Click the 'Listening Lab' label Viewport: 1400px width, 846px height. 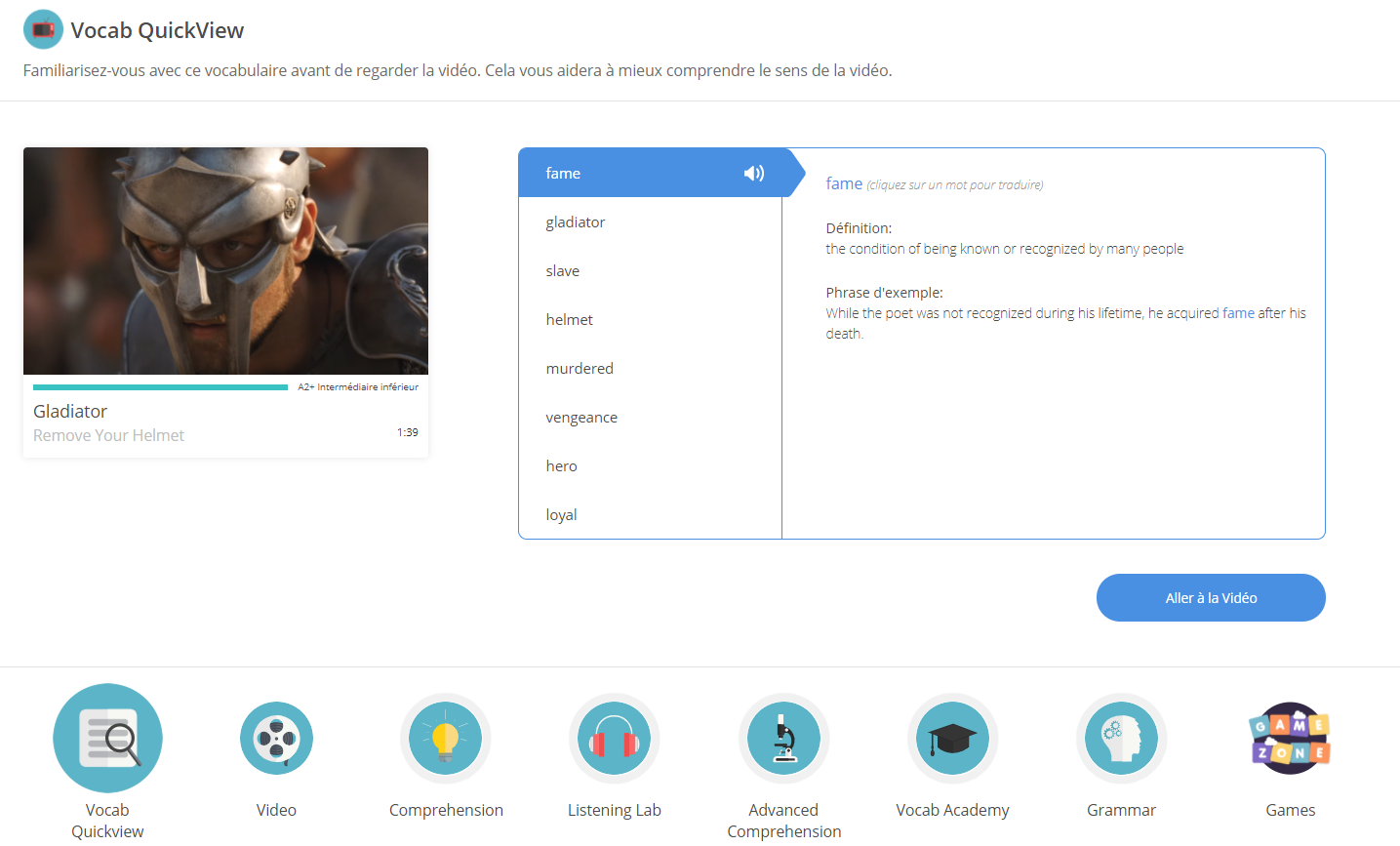(x=615, y=810)
